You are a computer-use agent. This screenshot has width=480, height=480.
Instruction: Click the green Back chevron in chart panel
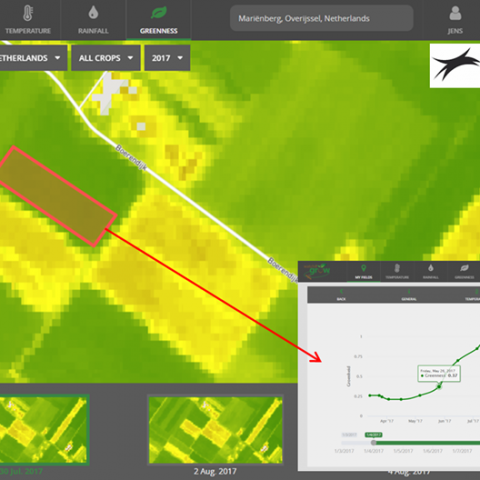(341, 291)
